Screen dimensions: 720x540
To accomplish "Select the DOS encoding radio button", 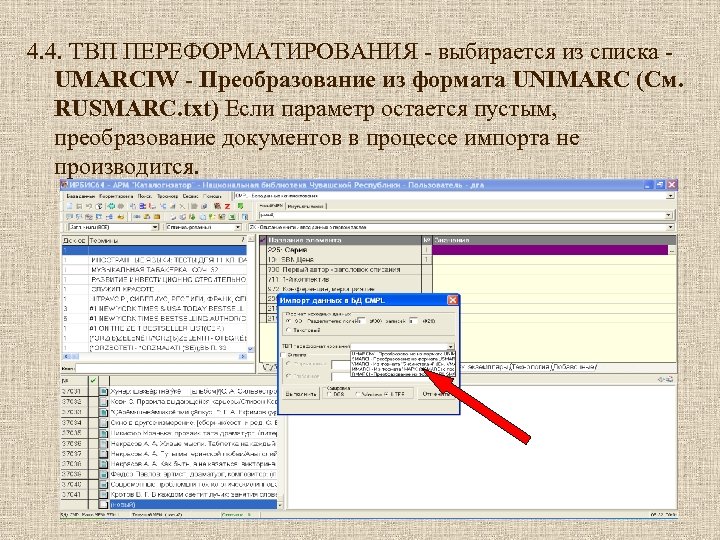I will pyautogui.click(x=330, y=394).
